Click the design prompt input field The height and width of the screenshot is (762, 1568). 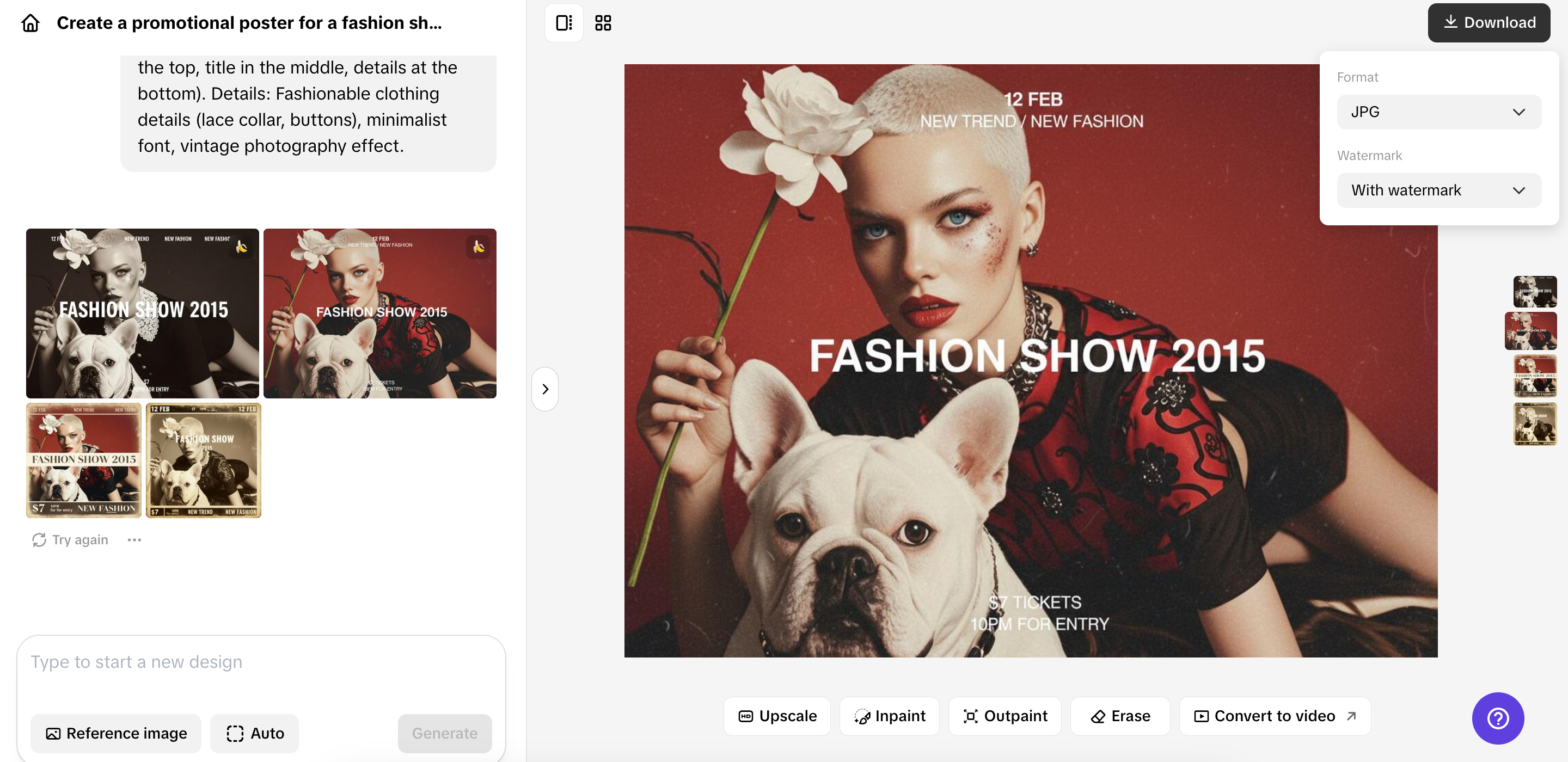click(x=262, y=661)
